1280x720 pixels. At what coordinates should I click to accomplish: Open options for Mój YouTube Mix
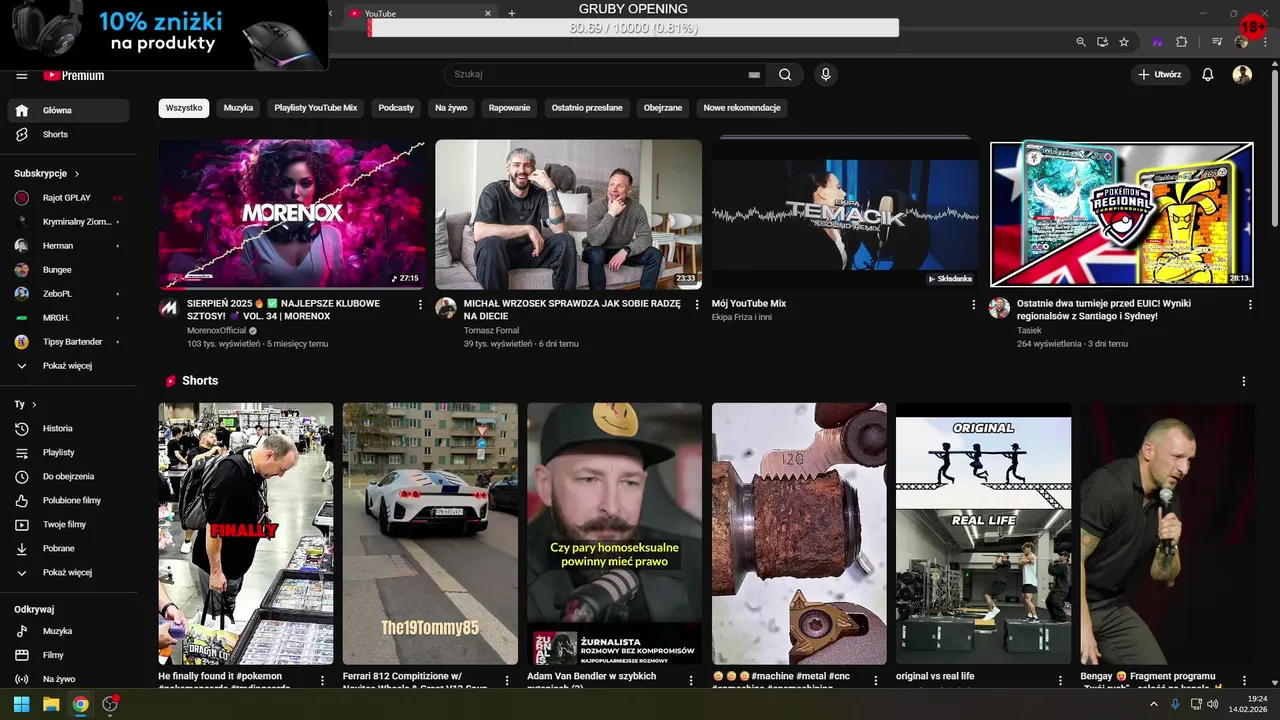coord(974,305)
